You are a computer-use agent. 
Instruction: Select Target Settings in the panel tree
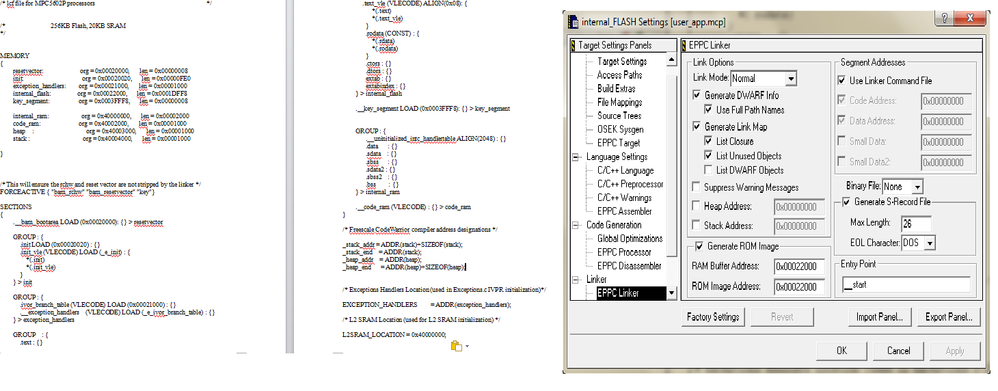[x=621, y=62]
